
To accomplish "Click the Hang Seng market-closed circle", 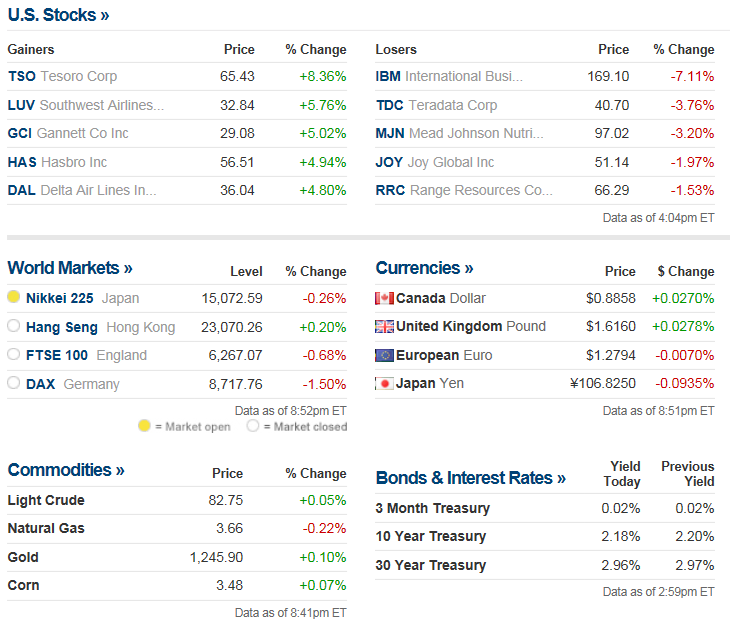I will 14,326.
